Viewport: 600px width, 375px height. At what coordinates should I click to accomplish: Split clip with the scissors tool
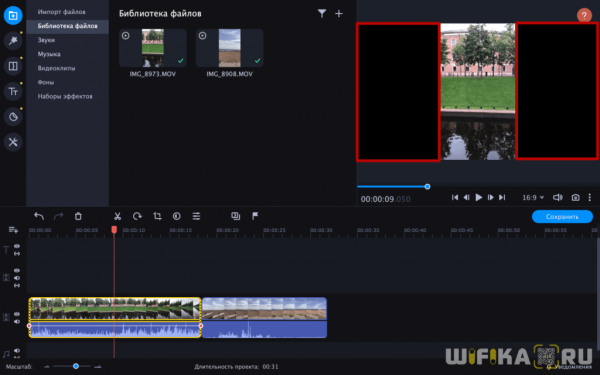tap(117, 216)
